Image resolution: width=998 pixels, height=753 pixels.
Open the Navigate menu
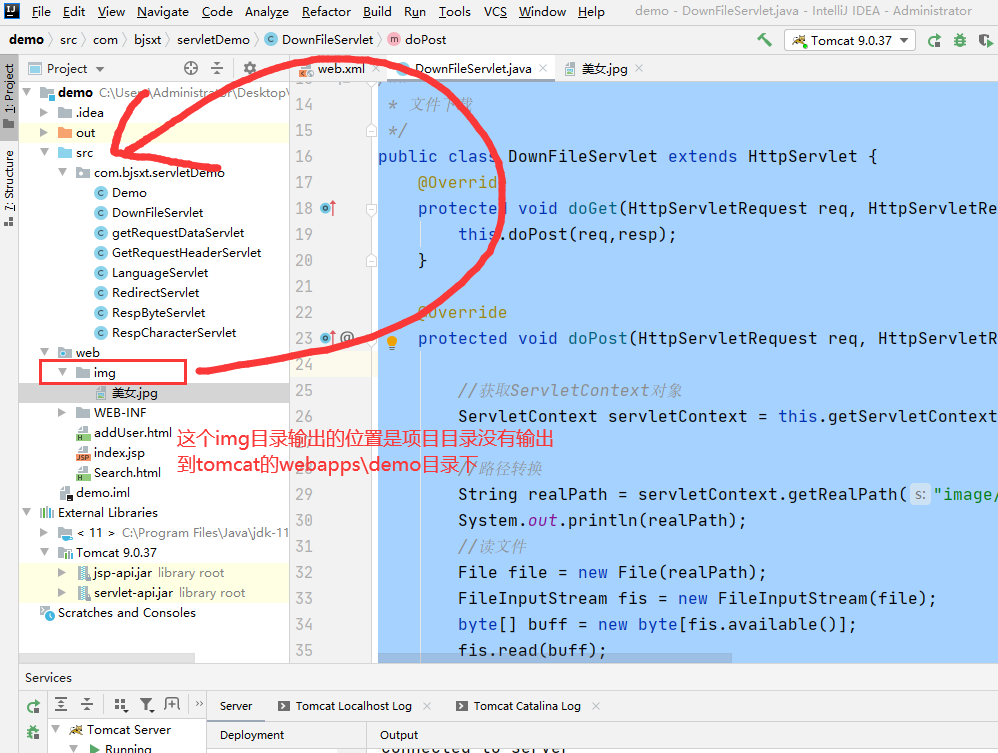162,11
